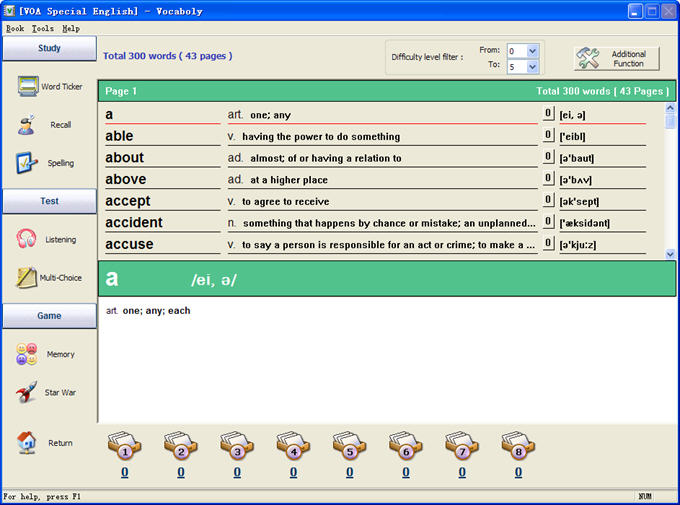The image size is (680, 505).
Task: Click difficulty level box for 'able'
Action: tap(548, 135)
